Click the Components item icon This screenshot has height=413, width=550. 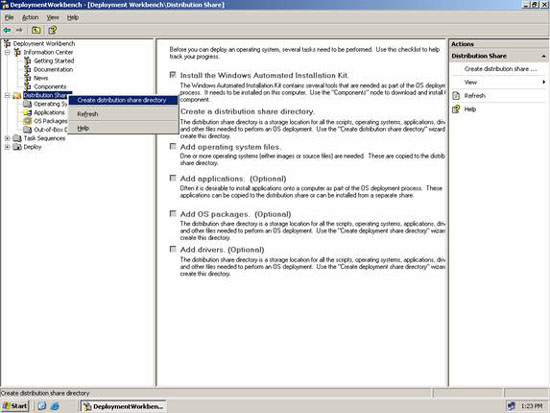point(28,87)
